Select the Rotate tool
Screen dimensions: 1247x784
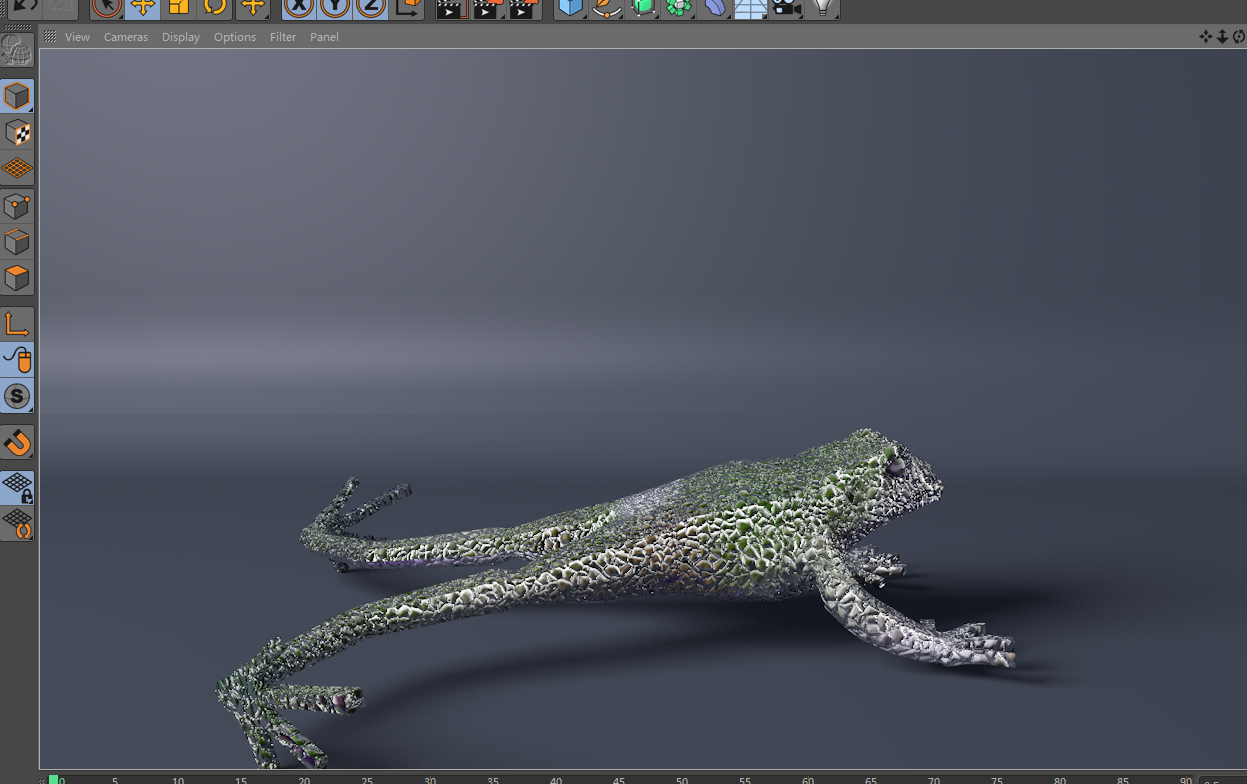[x=215, y=7]
